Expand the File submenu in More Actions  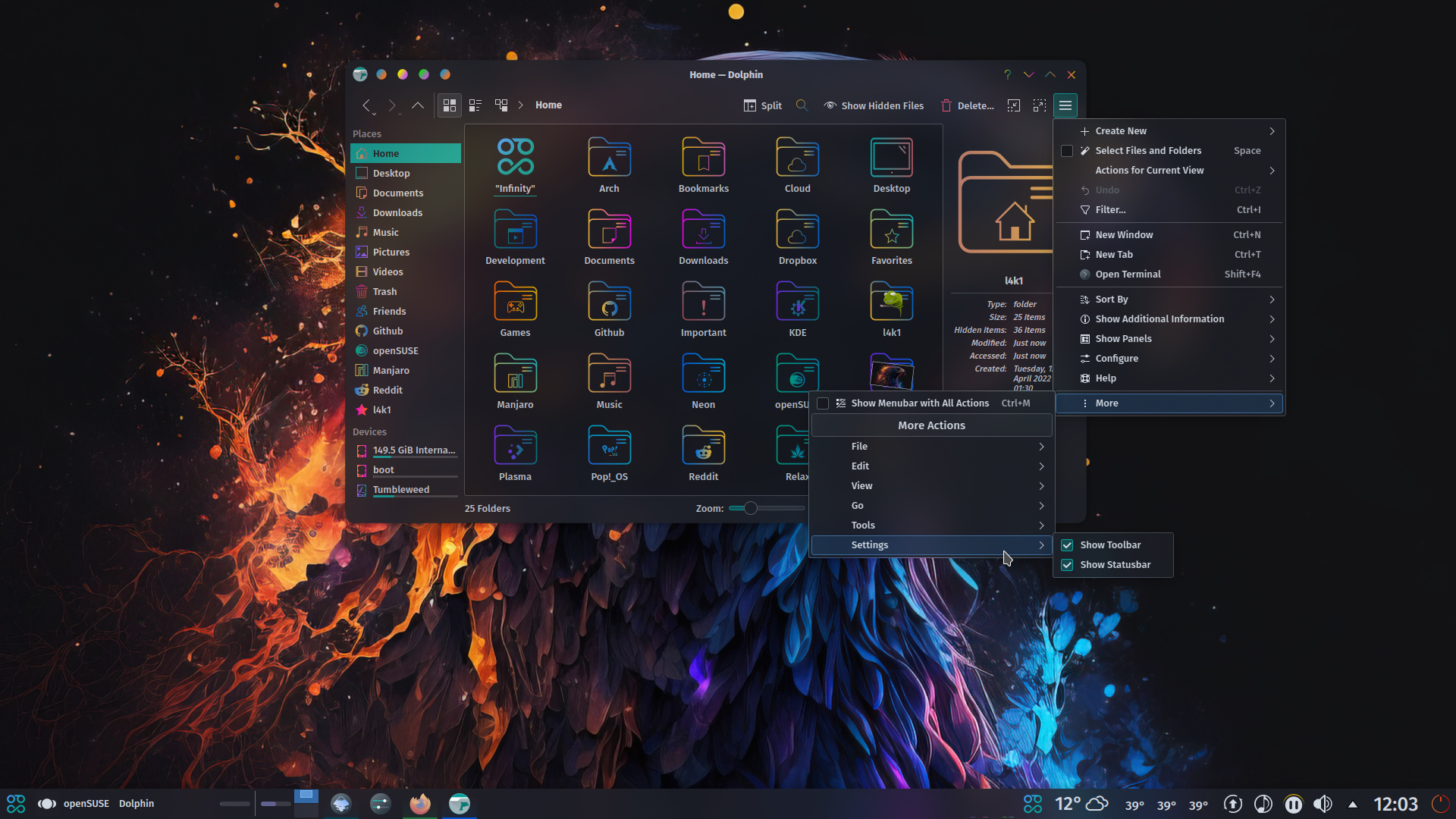[932, 447]
